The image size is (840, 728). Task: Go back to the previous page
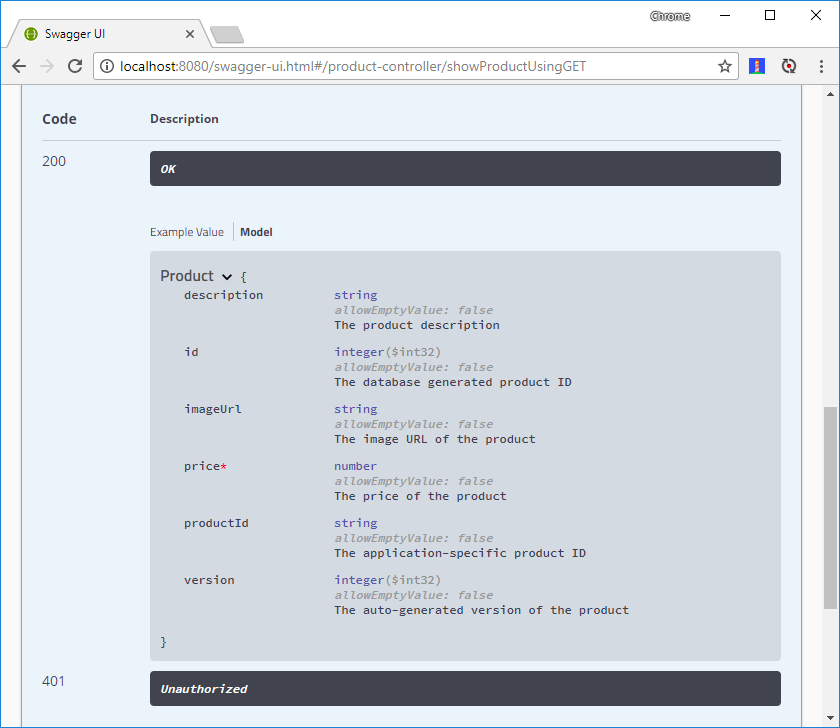(19, 66)
